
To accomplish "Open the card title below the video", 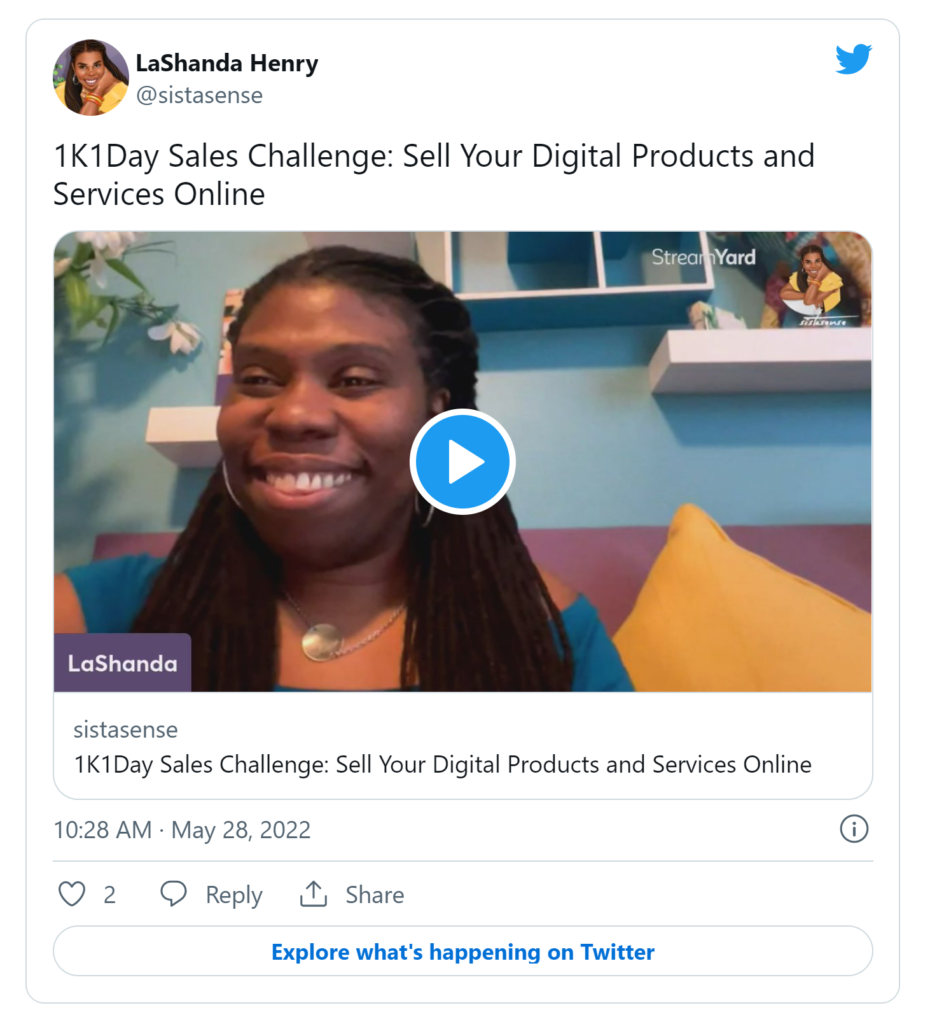I will point(442,765).
